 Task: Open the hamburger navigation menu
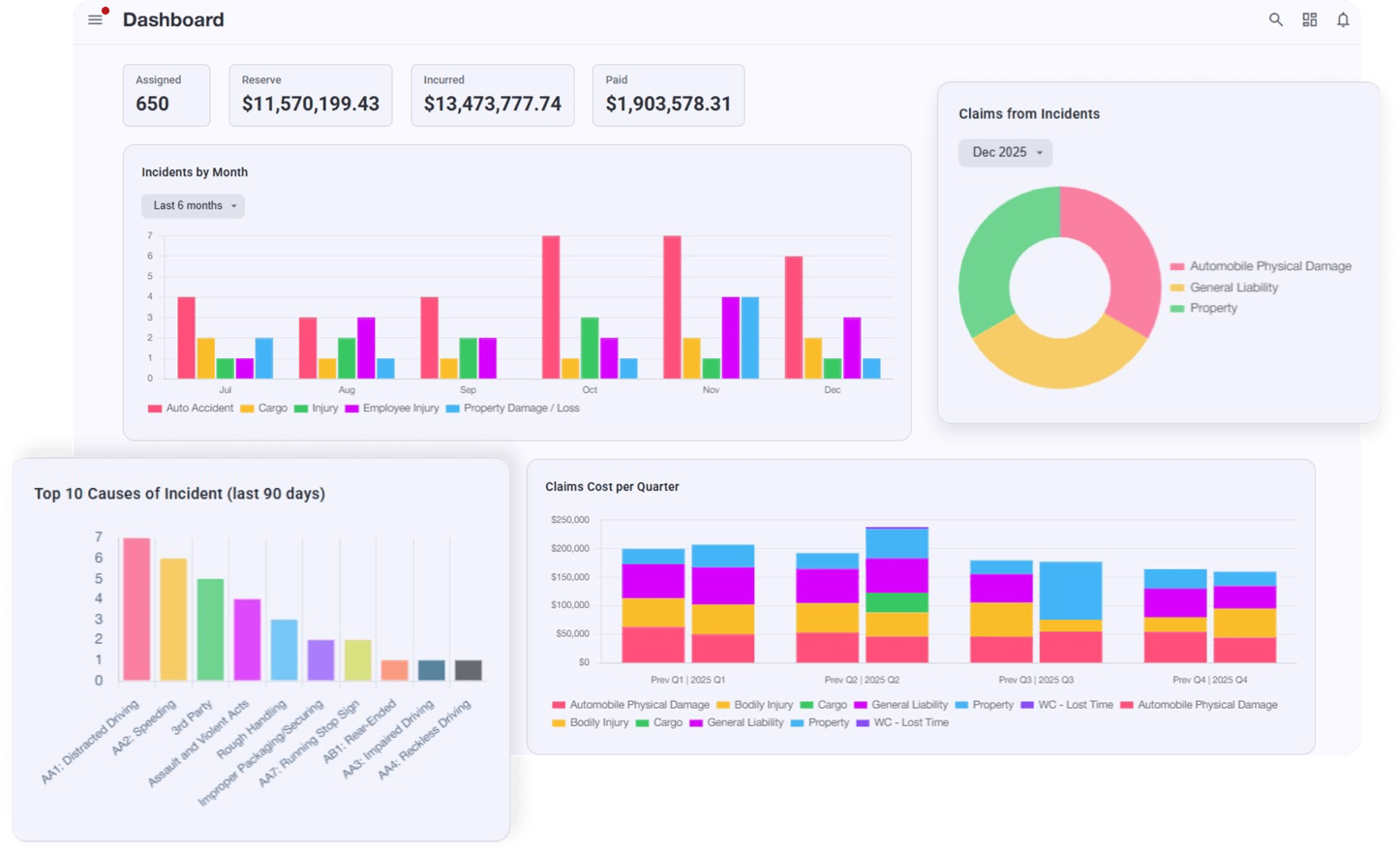point(95,19)
